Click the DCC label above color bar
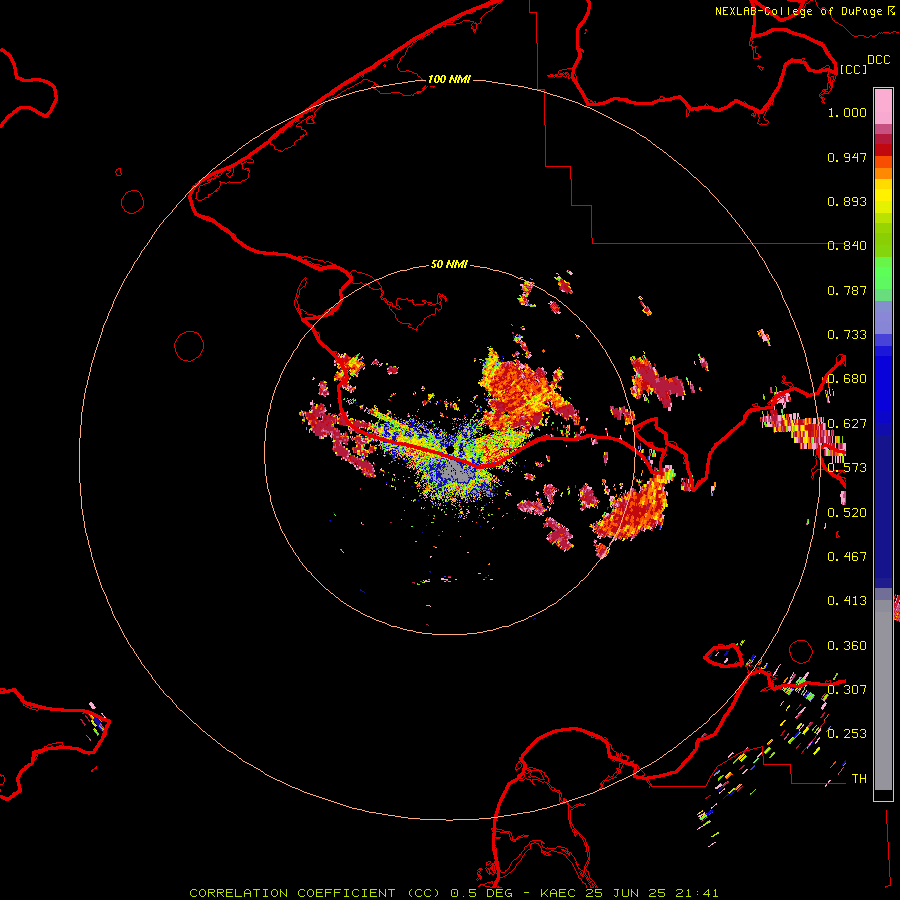This screenshot has width=900, height=900. click(878, 60)
